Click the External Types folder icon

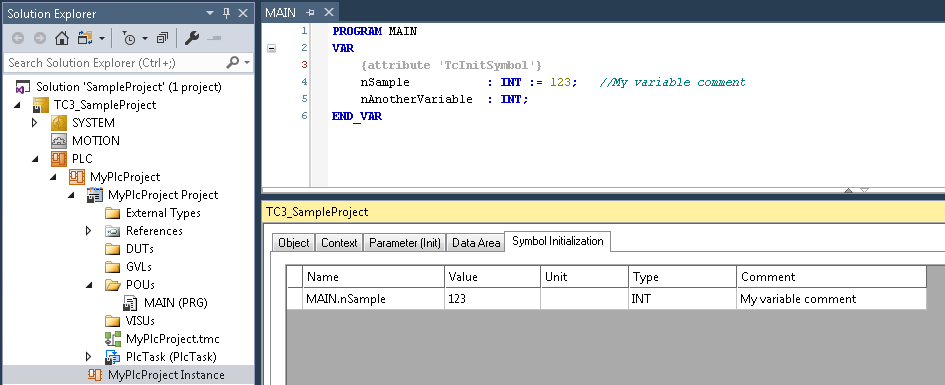pos(113,213)
